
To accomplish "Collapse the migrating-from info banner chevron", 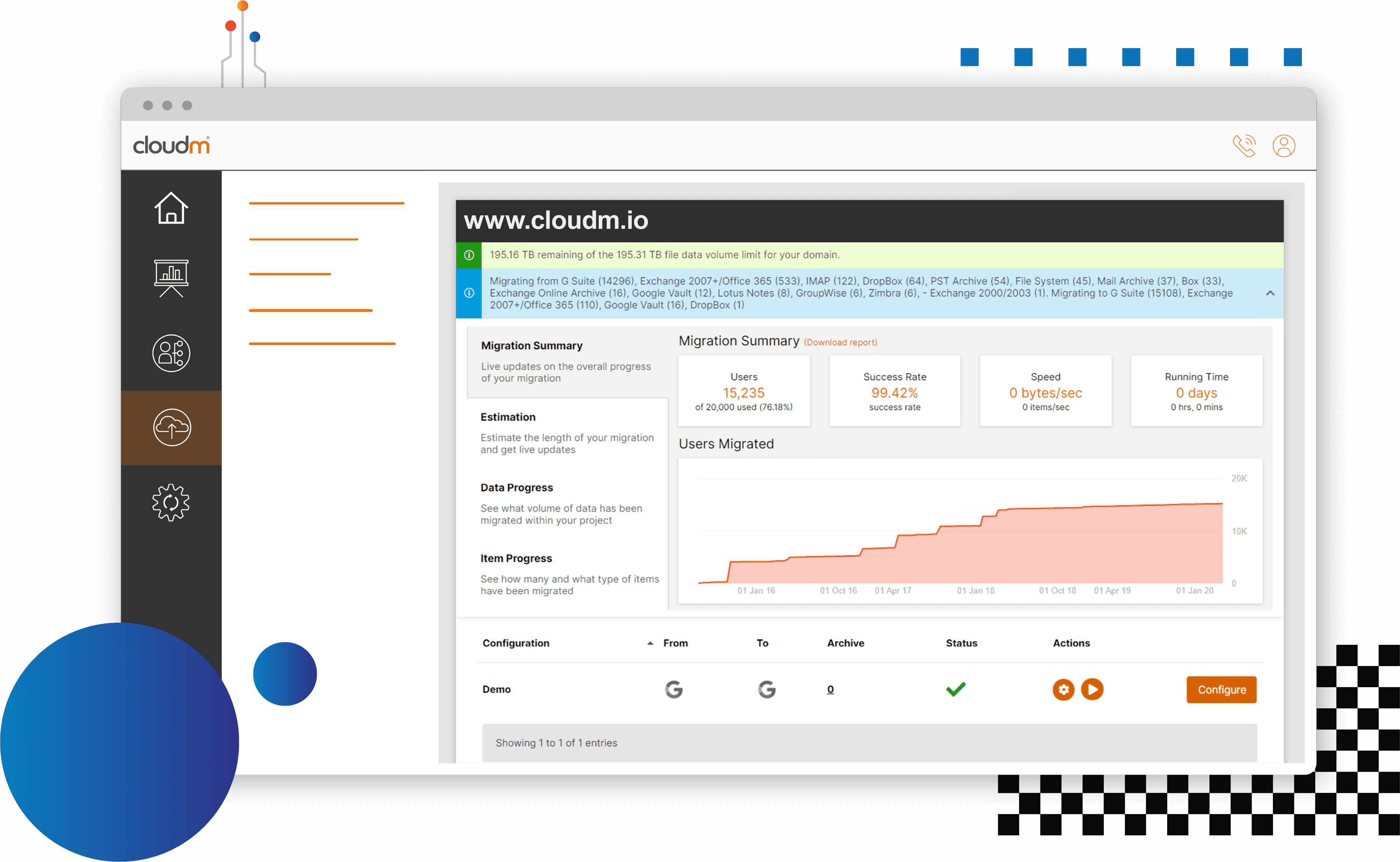I will point(1270,293).
